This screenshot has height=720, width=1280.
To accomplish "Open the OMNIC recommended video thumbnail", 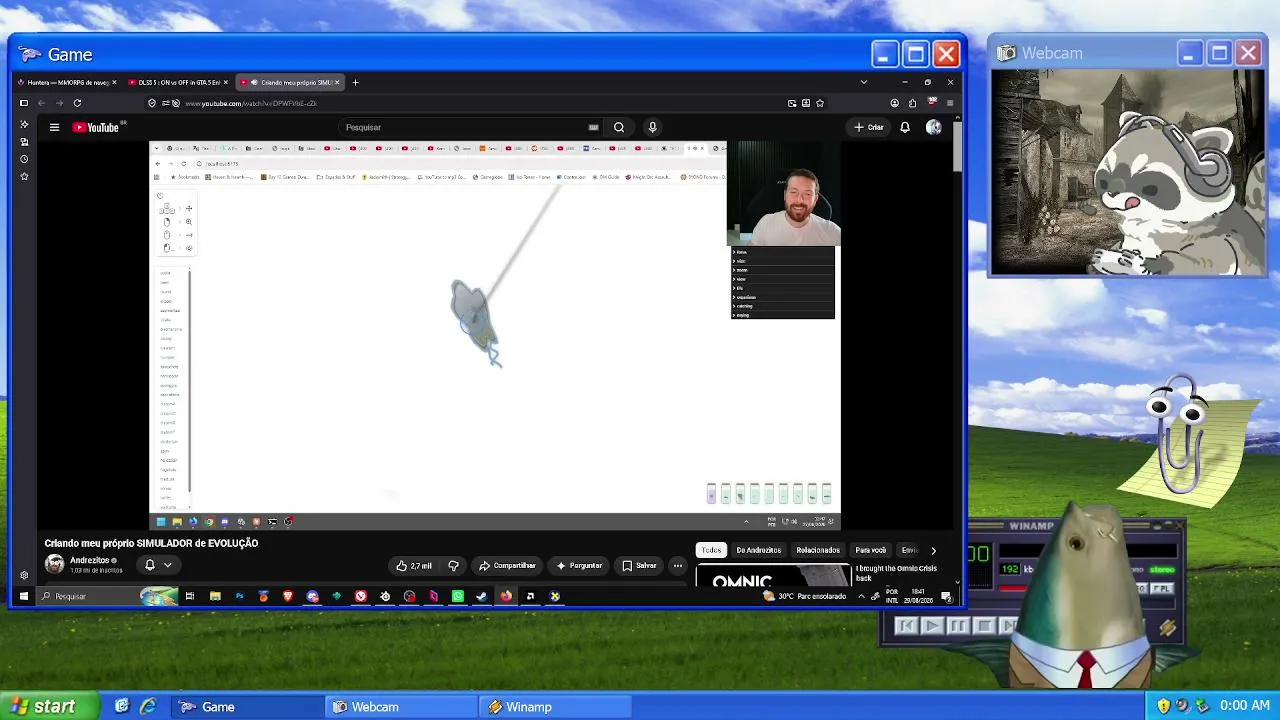I will (772, 575).
